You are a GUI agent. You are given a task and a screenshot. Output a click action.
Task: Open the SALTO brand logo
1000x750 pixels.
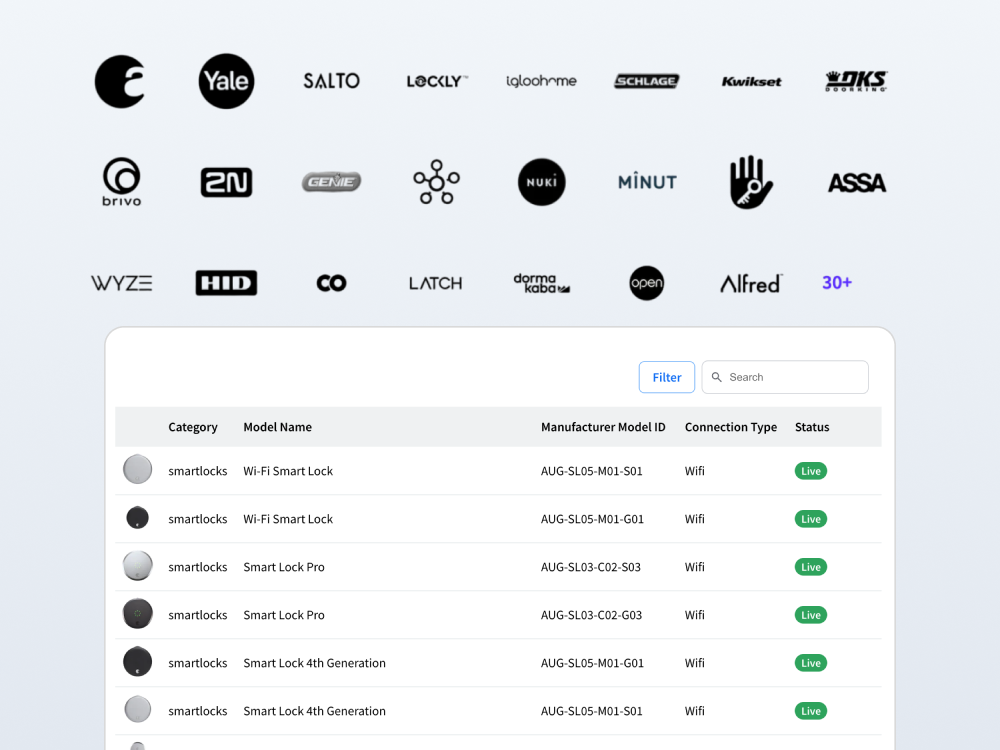tap(332, 81)
